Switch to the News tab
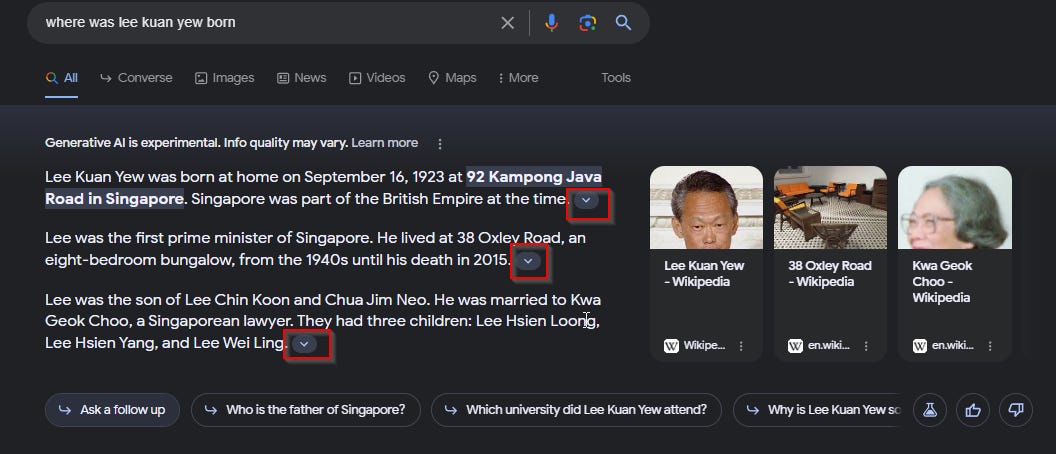1056x454 pixels. [x=301, y=78]
